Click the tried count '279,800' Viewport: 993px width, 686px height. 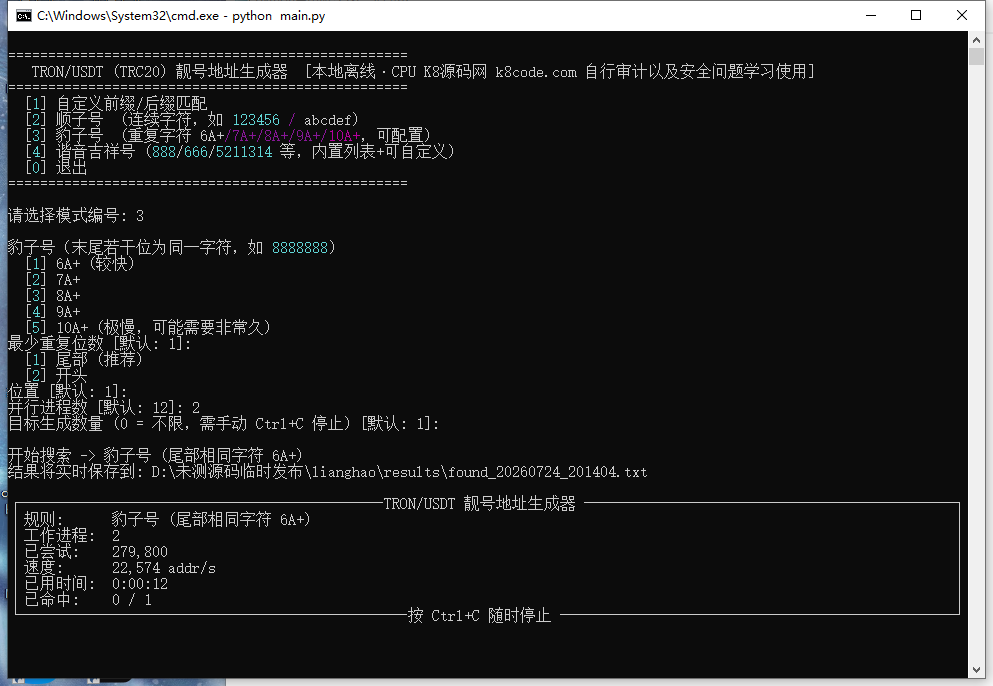pos(140,552)
